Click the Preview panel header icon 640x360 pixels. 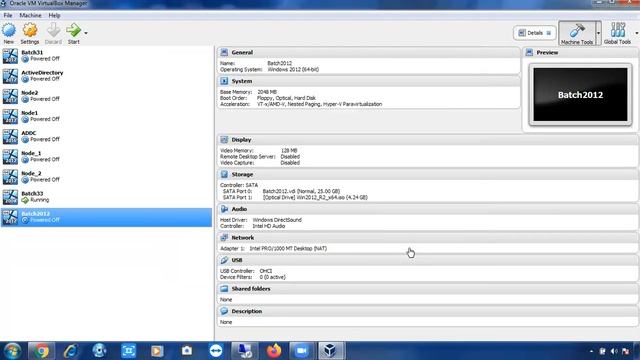pyautogui.click(x=529, y=52)
